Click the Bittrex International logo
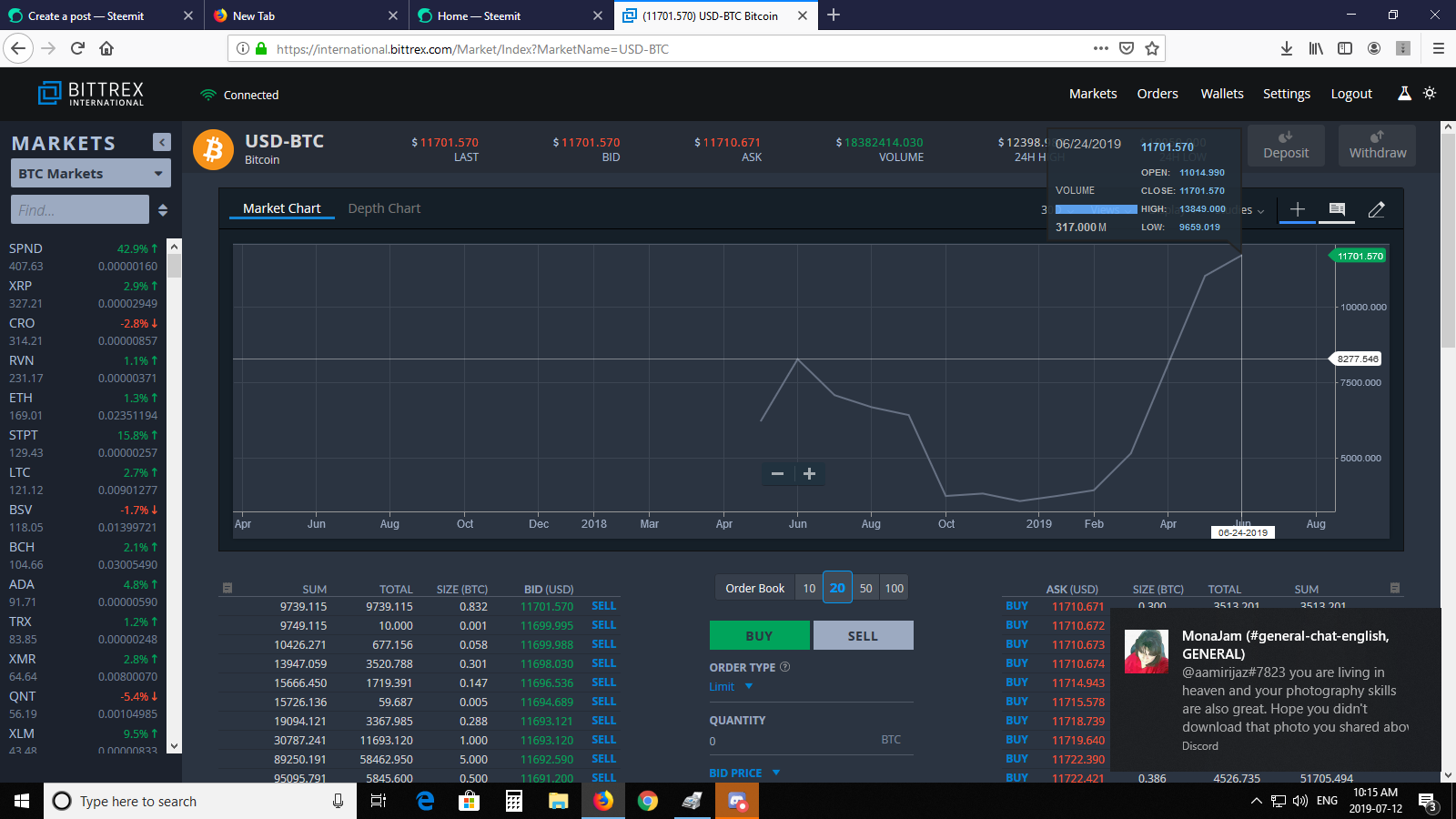This screenshot has width=1456, height=819. [x=91, y=94]
